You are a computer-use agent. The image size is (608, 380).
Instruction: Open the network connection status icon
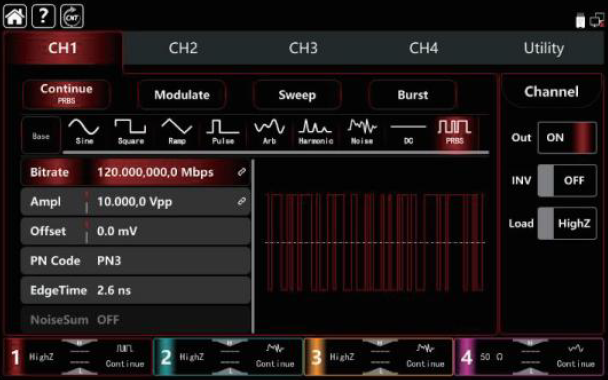pyautogui.click(x=596, y=20)
